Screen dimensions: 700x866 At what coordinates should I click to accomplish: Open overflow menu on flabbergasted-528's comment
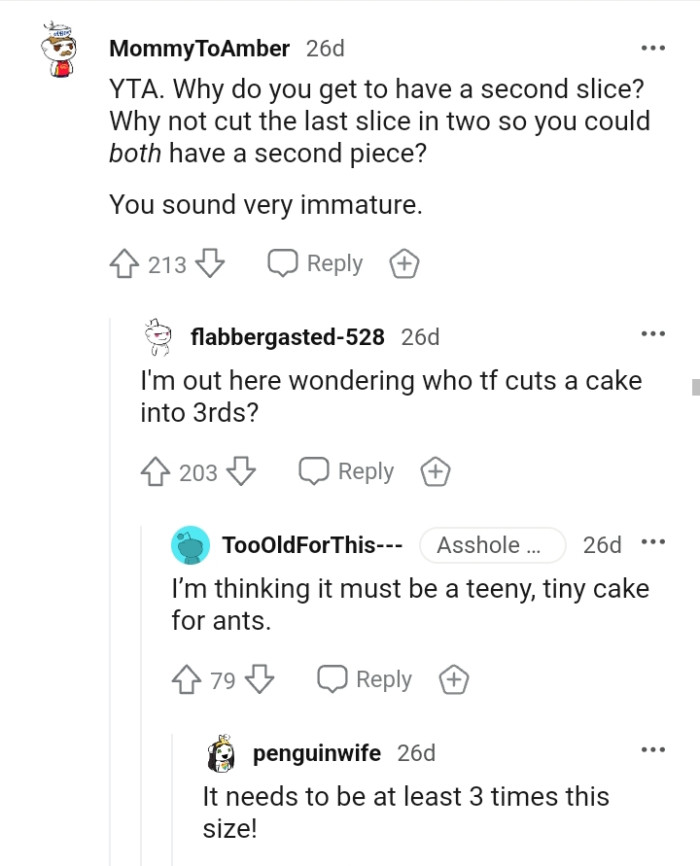653,337
